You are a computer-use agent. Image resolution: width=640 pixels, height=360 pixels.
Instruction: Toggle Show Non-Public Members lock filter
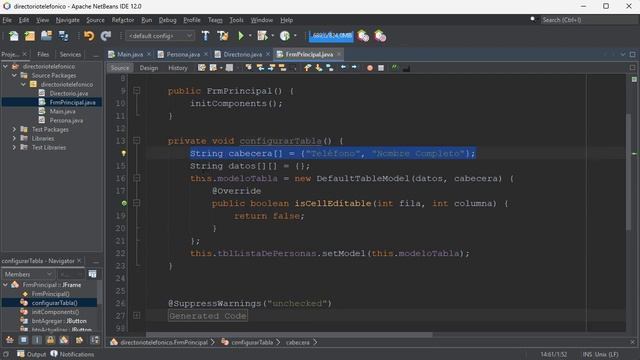[50, 340]
